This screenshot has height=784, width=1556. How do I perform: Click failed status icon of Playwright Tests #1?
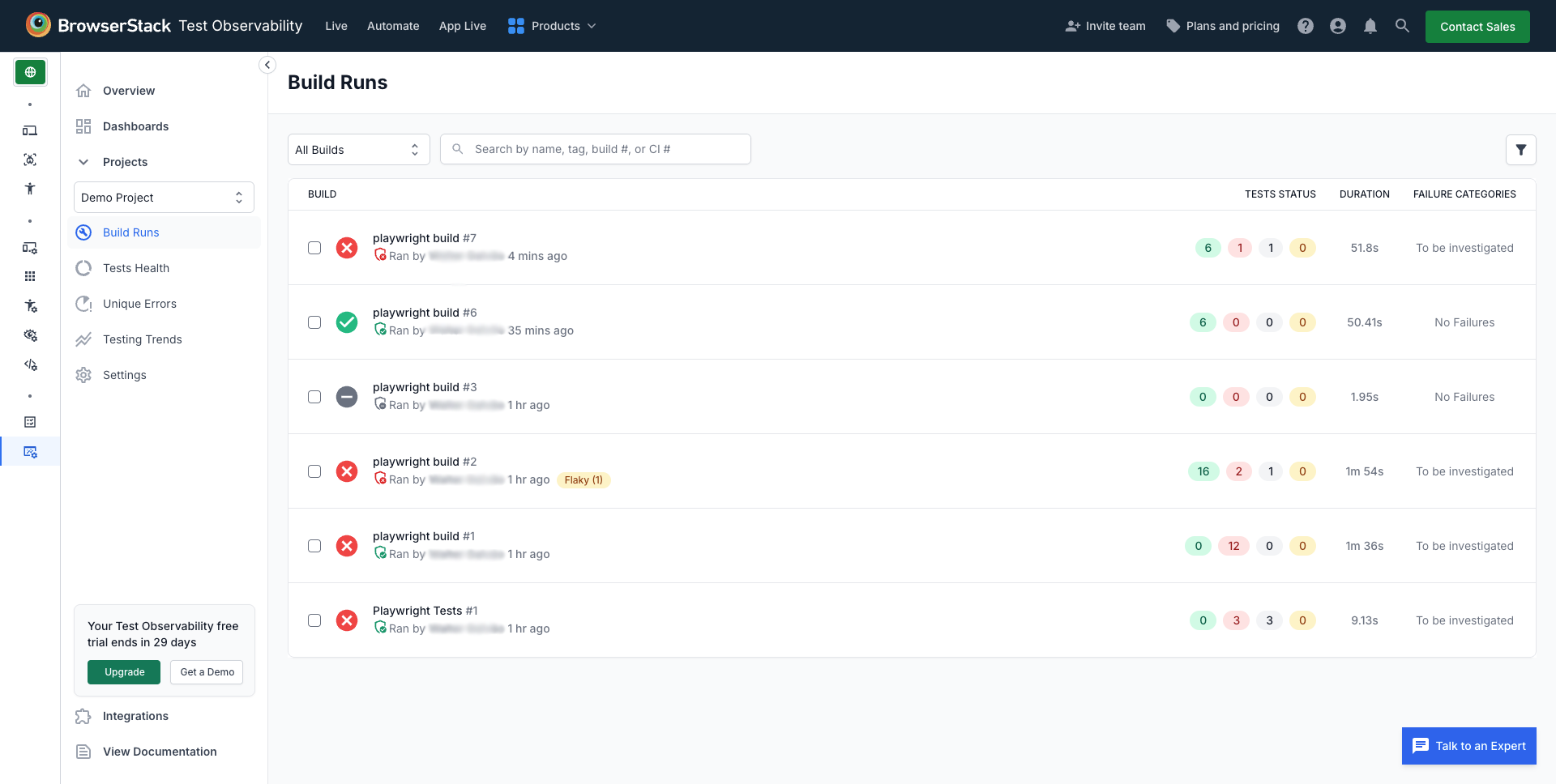[347, 620]
